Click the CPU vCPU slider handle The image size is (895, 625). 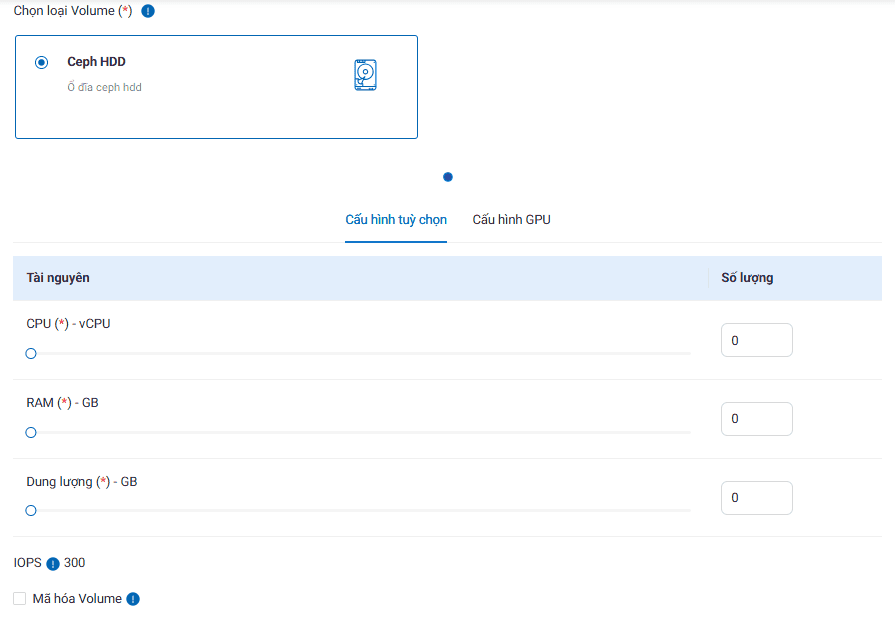coord(31,354)
